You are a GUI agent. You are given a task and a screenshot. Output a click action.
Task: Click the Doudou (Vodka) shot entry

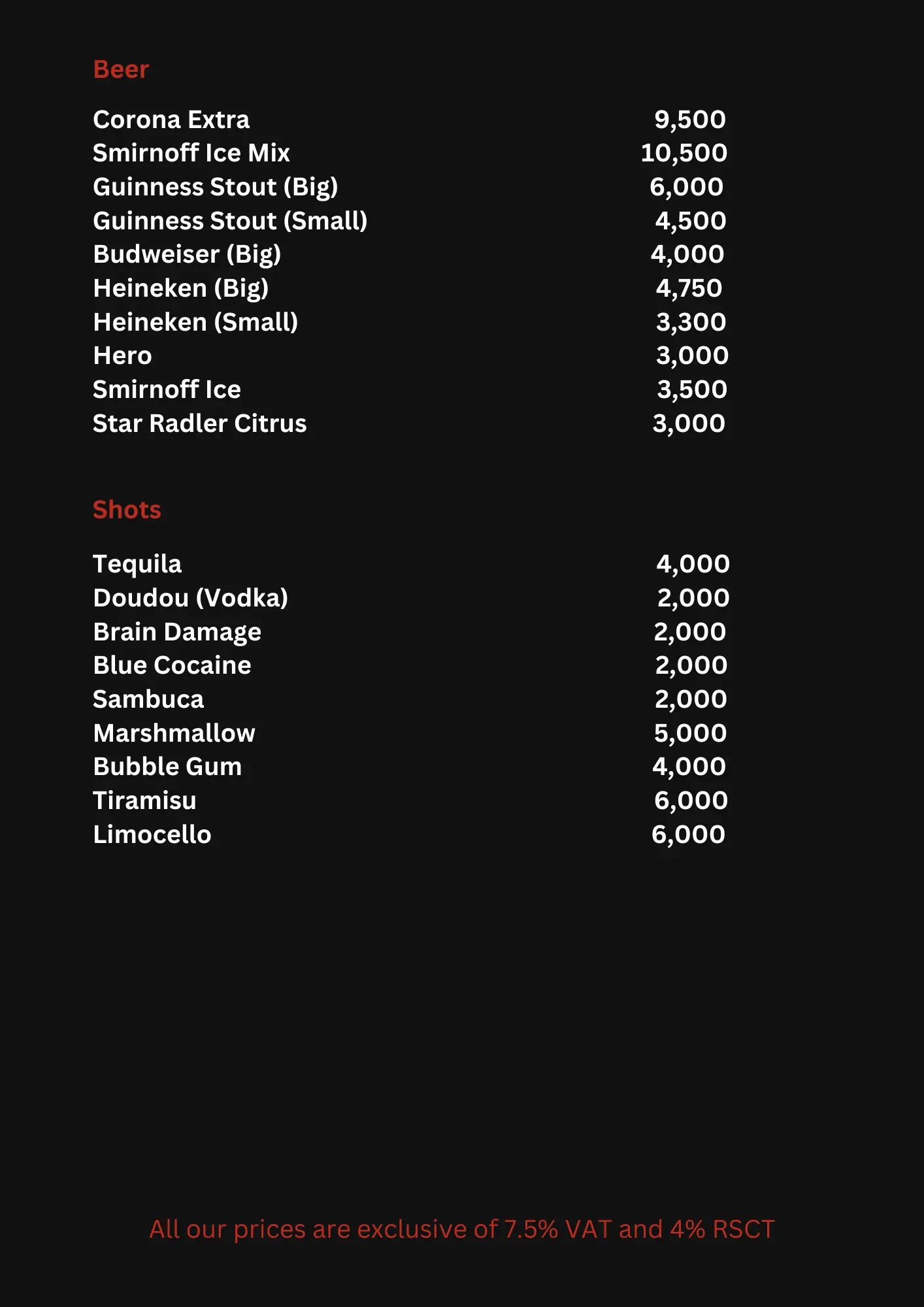point(190,598)
